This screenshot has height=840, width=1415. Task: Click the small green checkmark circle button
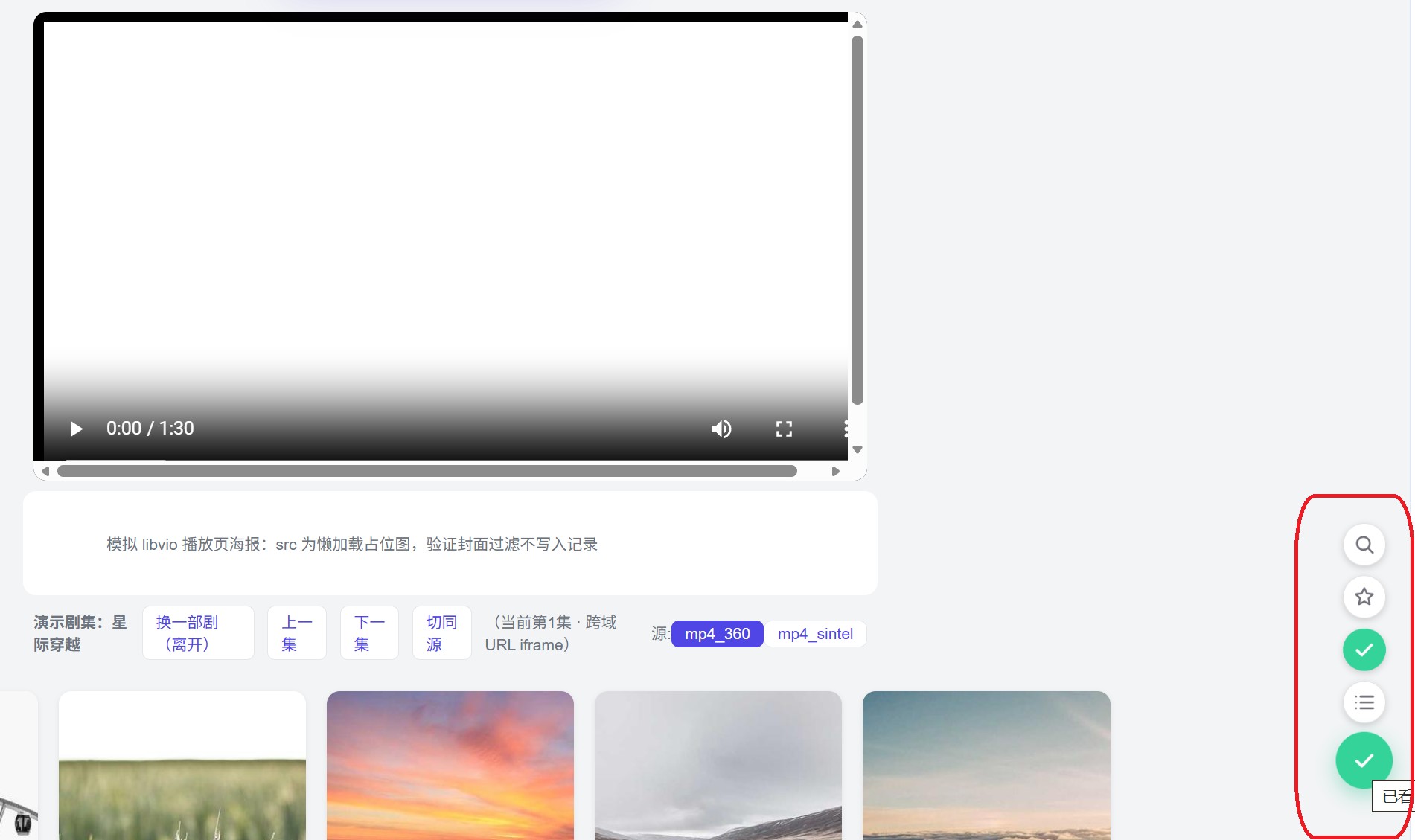(x=1364, y=650)
